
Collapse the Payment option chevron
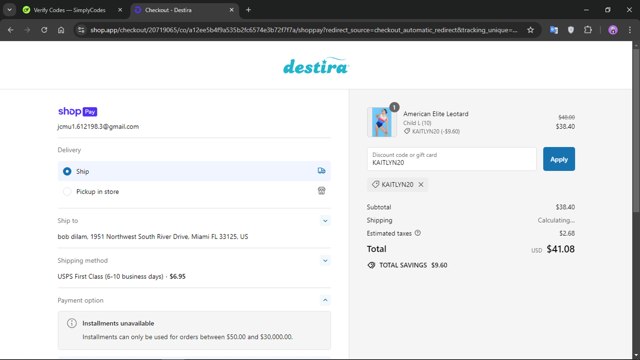[325, 300]
